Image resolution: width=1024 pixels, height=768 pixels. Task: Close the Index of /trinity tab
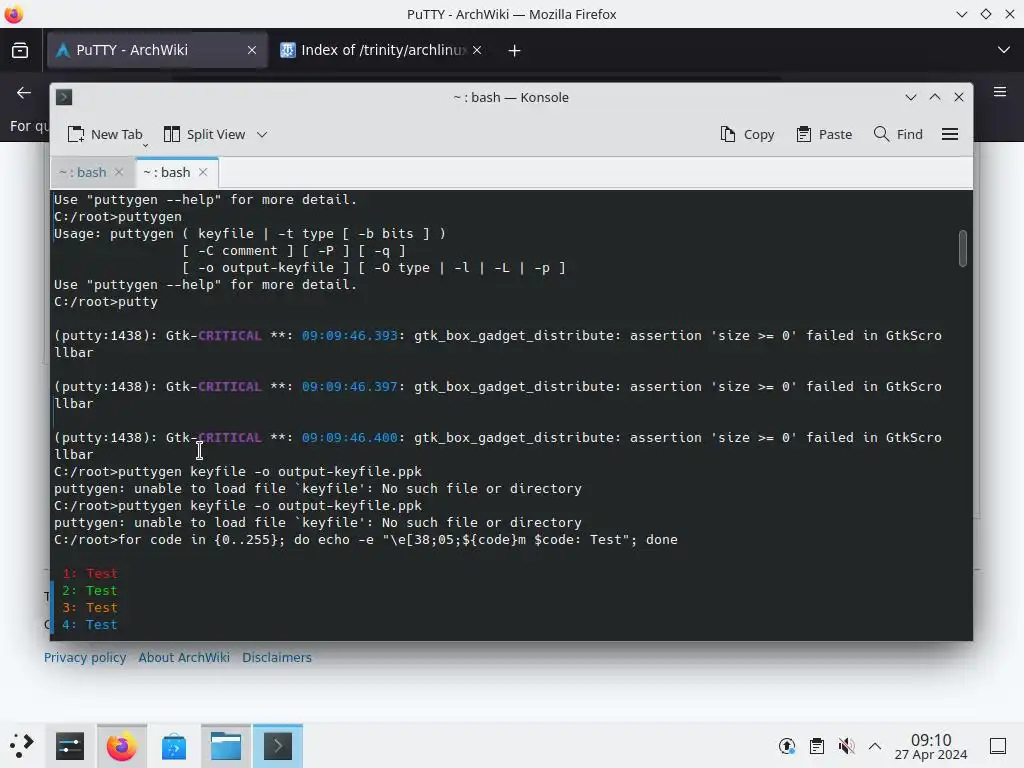click(x=477, y=50)
